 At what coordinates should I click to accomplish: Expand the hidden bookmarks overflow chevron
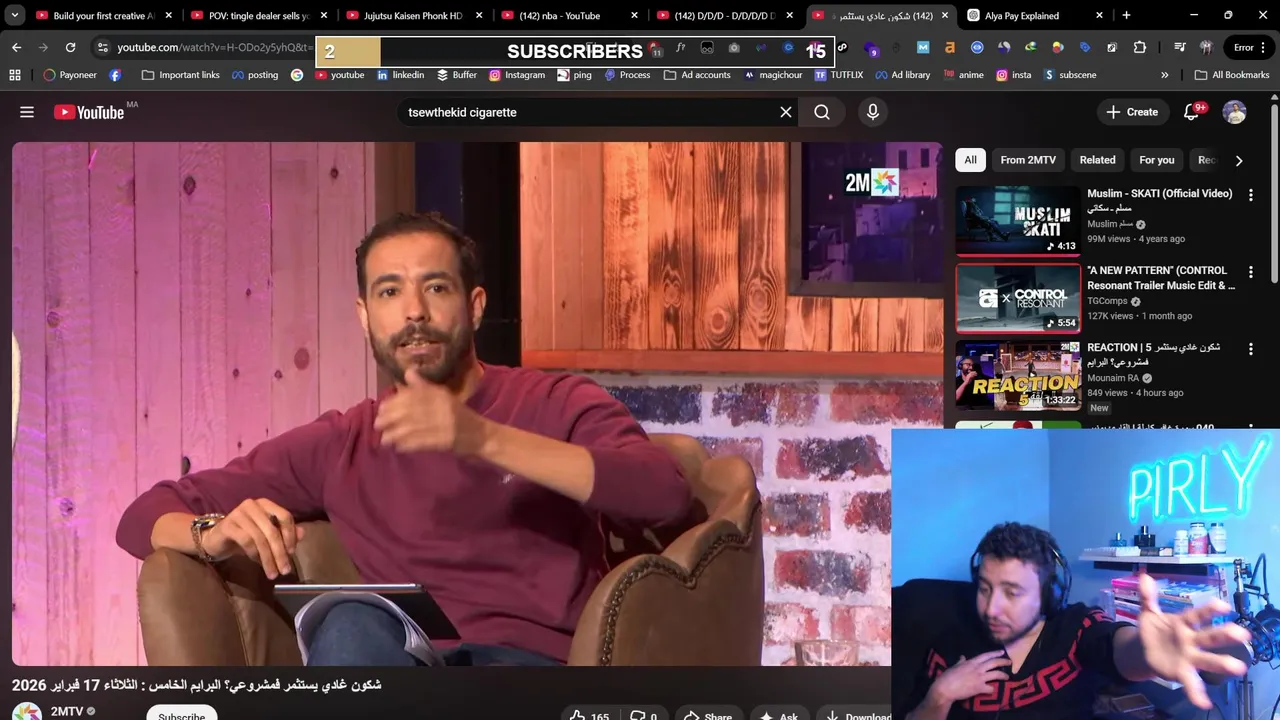click(x=1164, y=75)
